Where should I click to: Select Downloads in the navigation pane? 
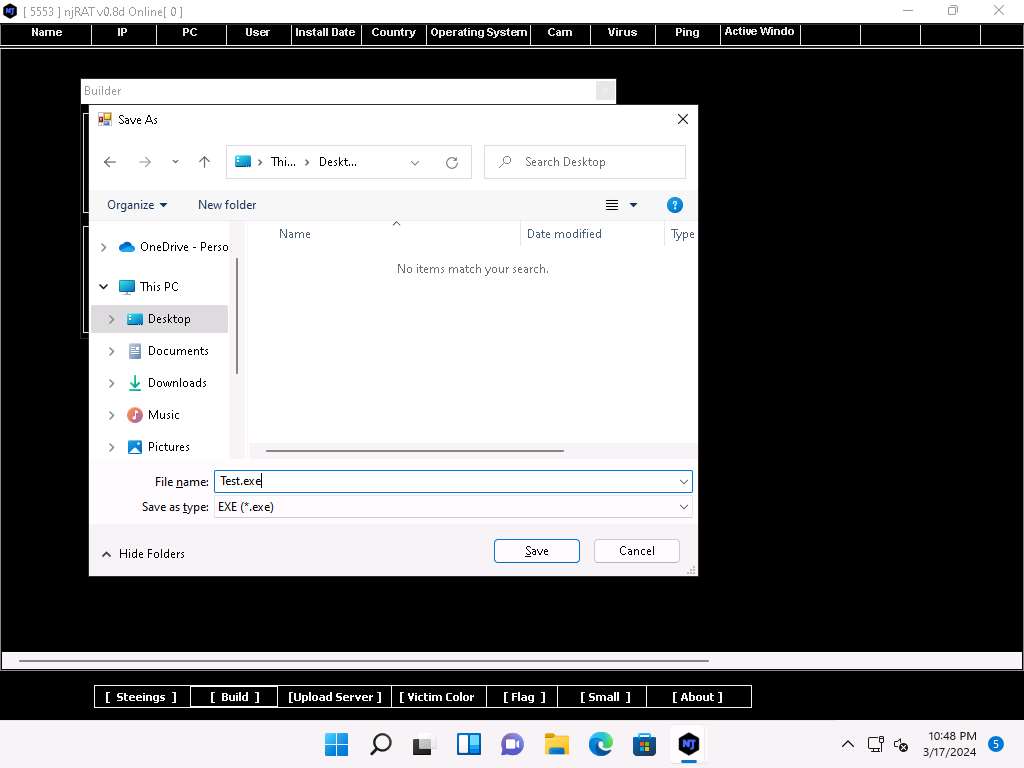(x=177, y=383)
